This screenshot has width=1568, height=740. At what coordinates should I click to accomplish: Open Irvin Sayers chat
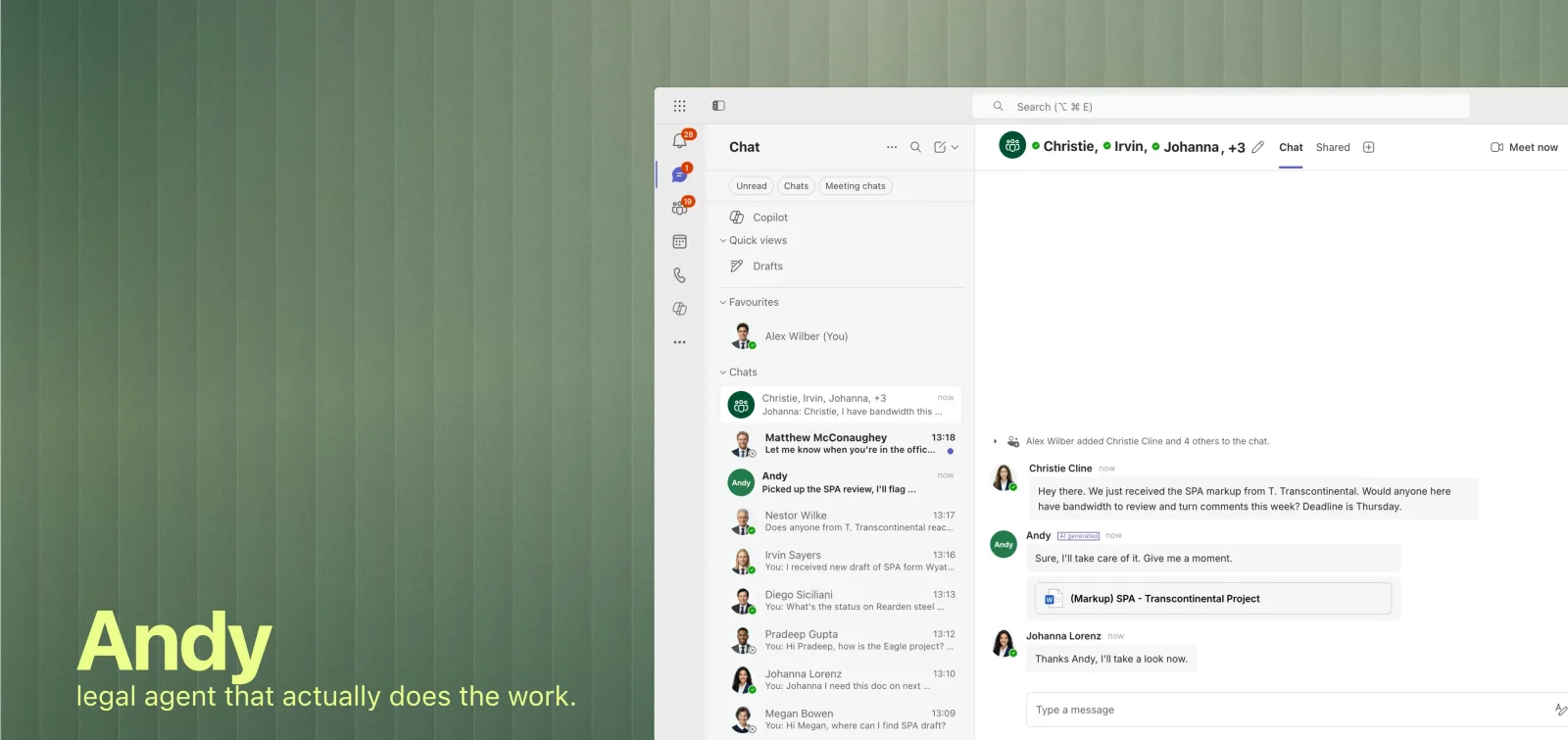tap(840, 561)
